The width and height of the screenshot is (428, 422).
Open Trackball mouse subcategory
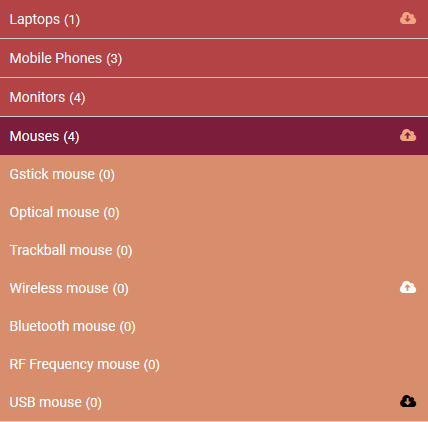(x=214, y=250)
